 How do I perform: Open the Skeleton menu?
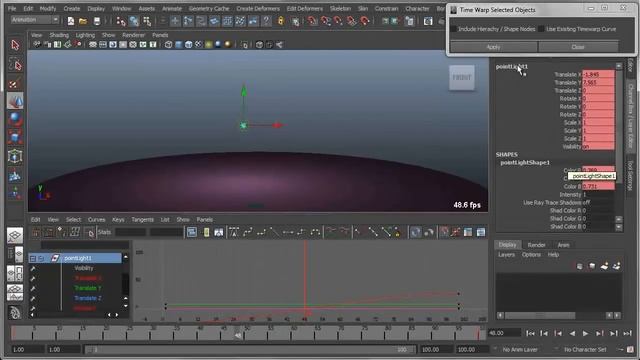pos(340,9)
